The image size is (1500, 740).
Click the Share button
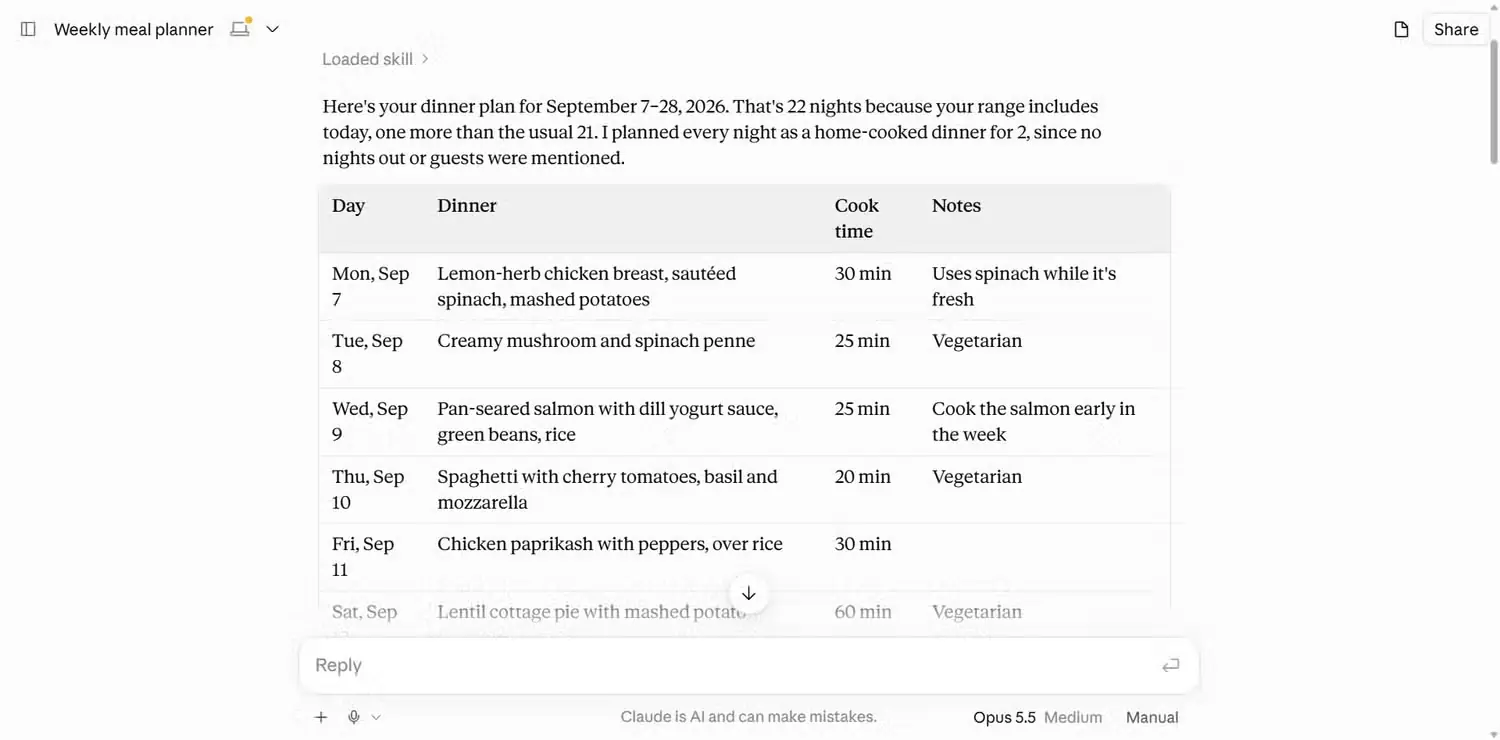1455,29
